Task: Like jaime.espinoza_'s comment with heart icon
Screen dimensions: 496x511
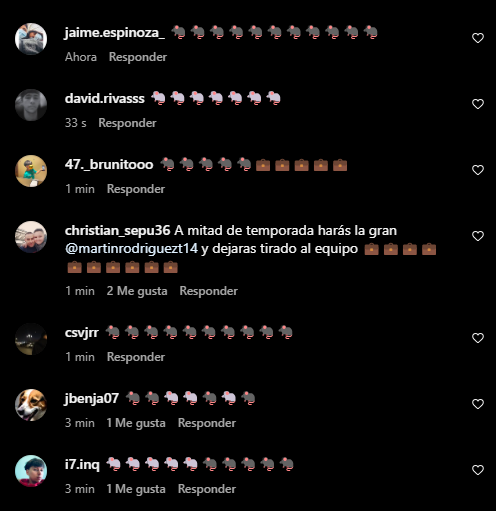Action: [478, 38]
